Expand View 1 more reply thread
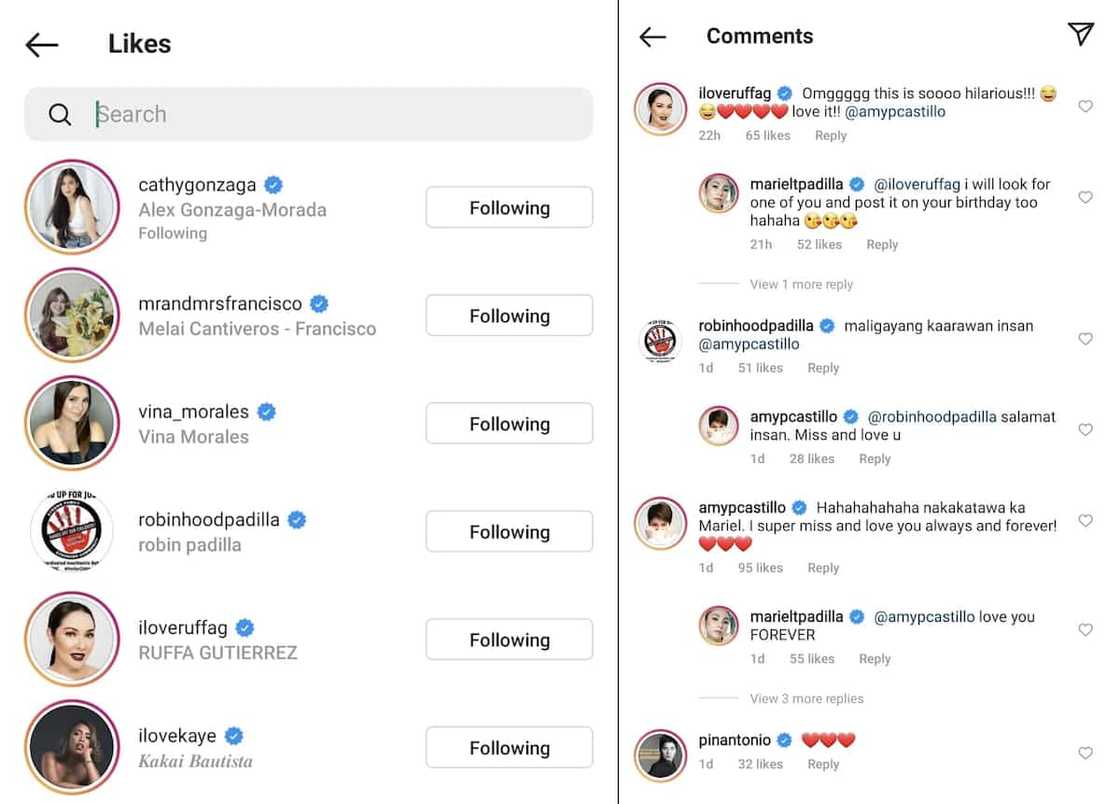The image size is (1120, 804). (801, 284)
